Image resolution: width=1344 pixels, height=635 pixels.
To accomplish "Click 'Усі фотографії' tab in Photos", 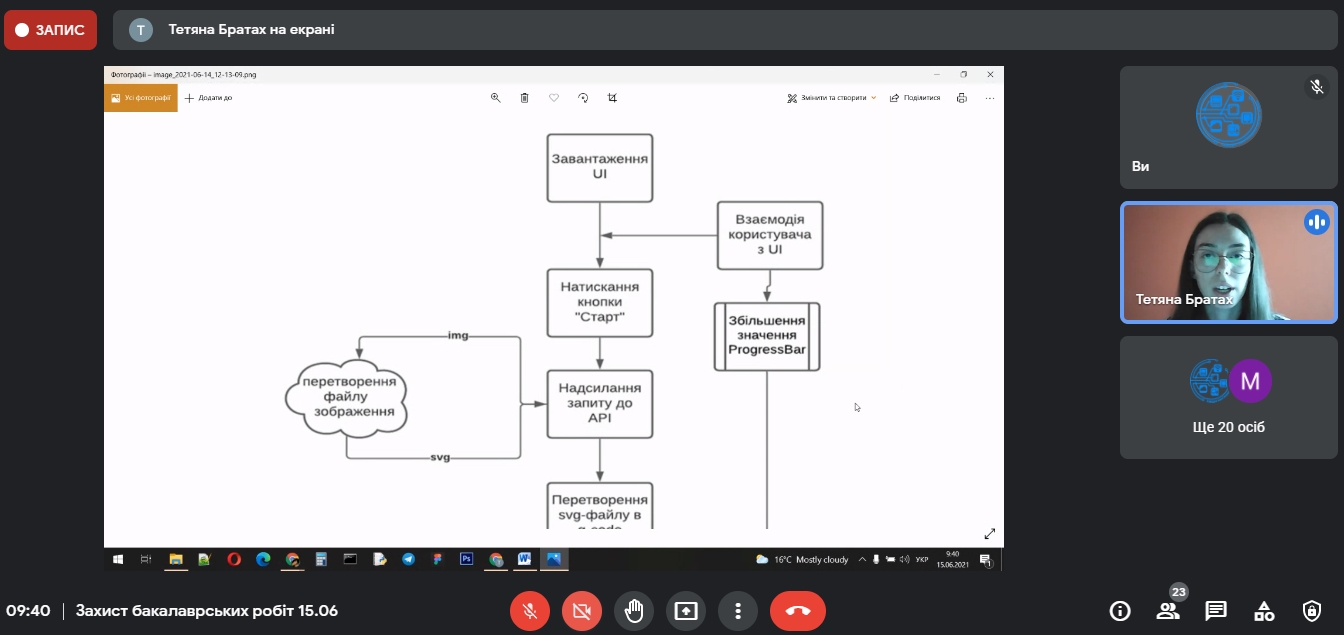I will point(141,98).
